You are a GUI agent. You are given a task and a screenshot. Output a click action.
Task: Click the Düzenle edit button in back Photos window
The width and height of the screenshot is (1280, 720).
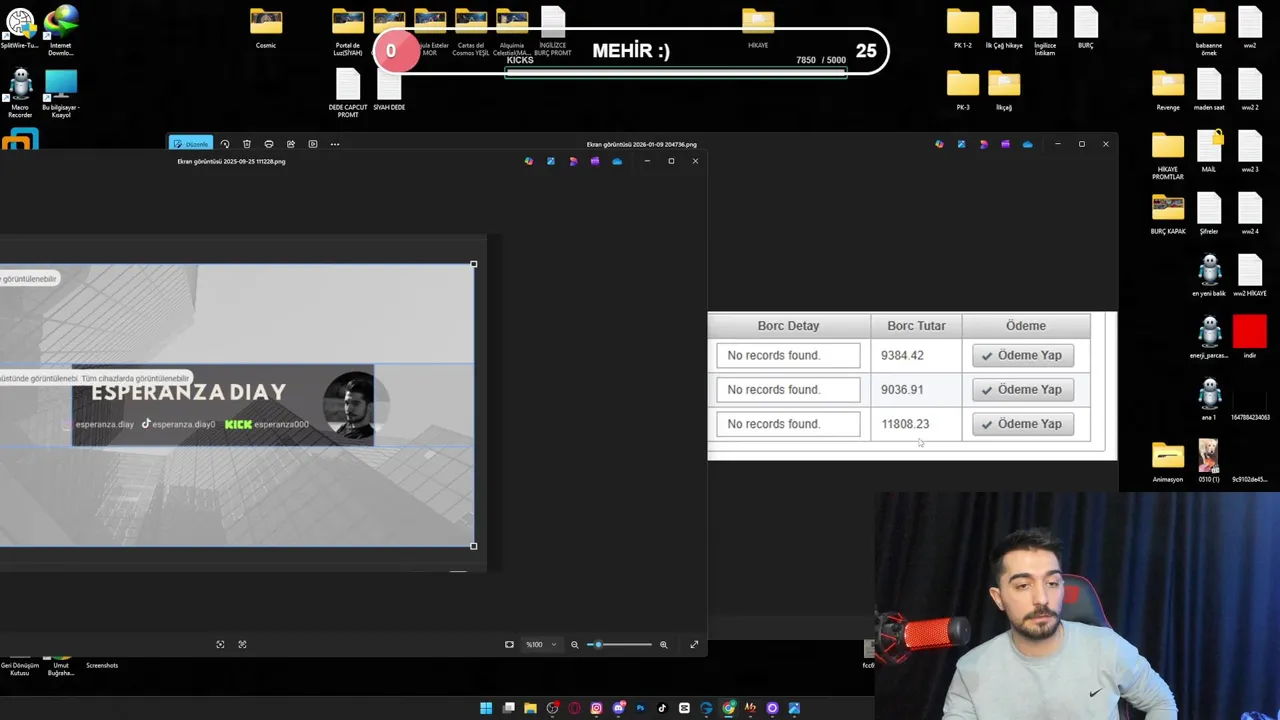pyautogui.click(x=190, y=144)
